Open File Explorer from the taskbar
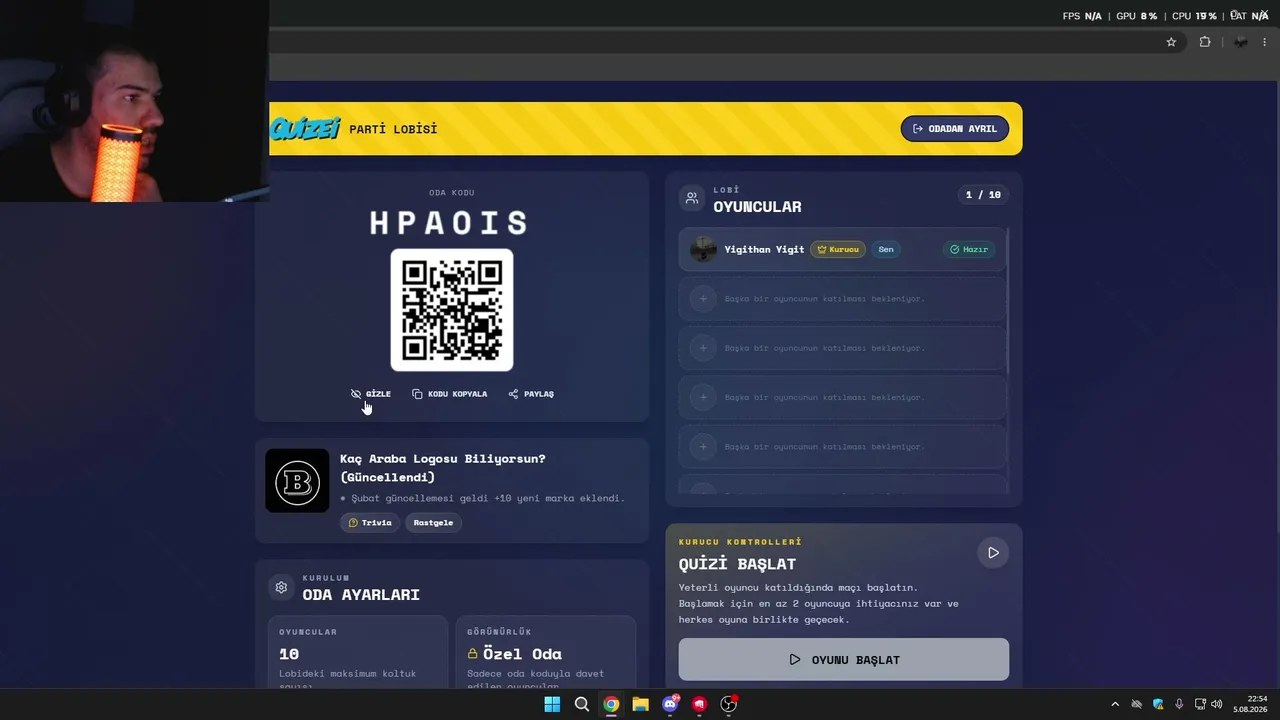1280x720 pixels. pos(640,704)
